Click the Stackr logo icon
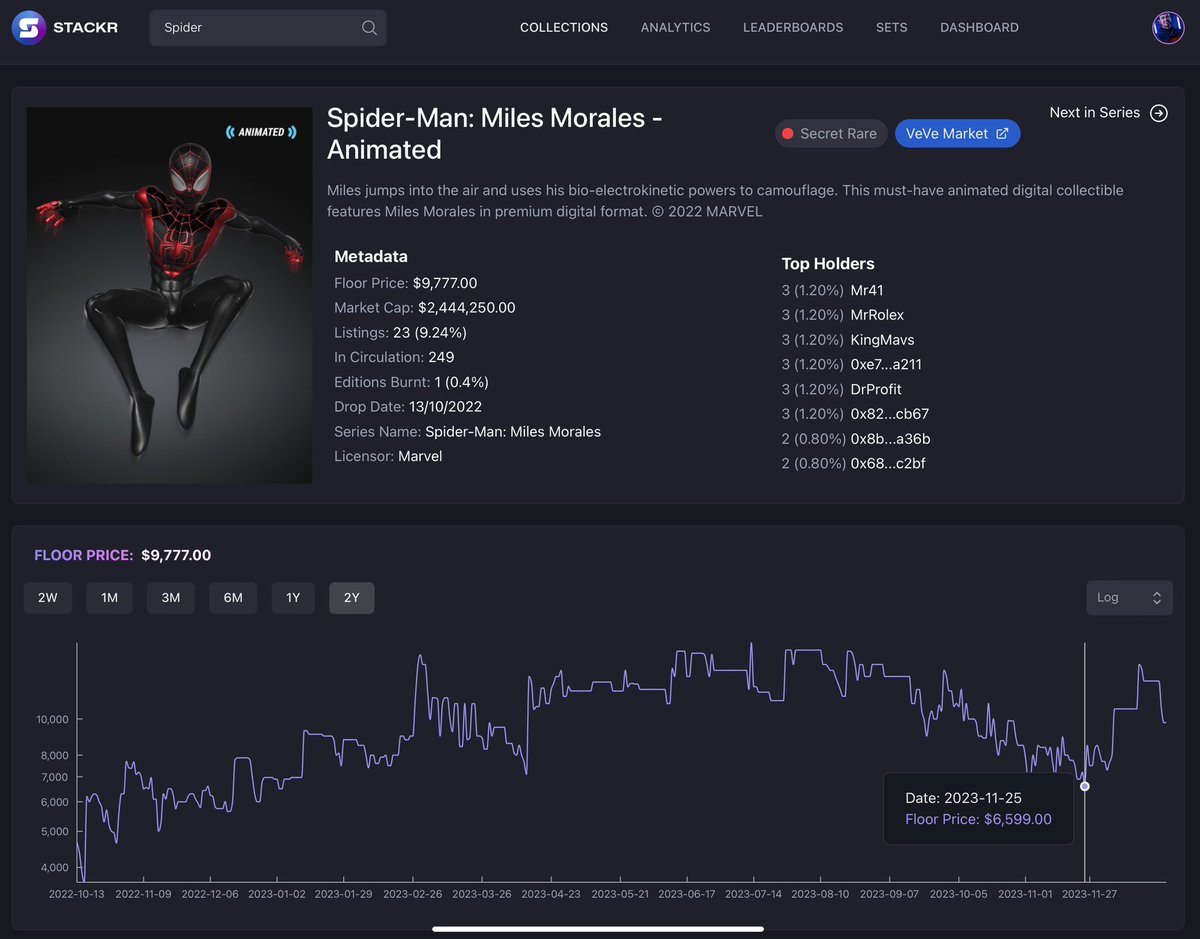This screenshot has height=939, width=1200. coord(29,27)
